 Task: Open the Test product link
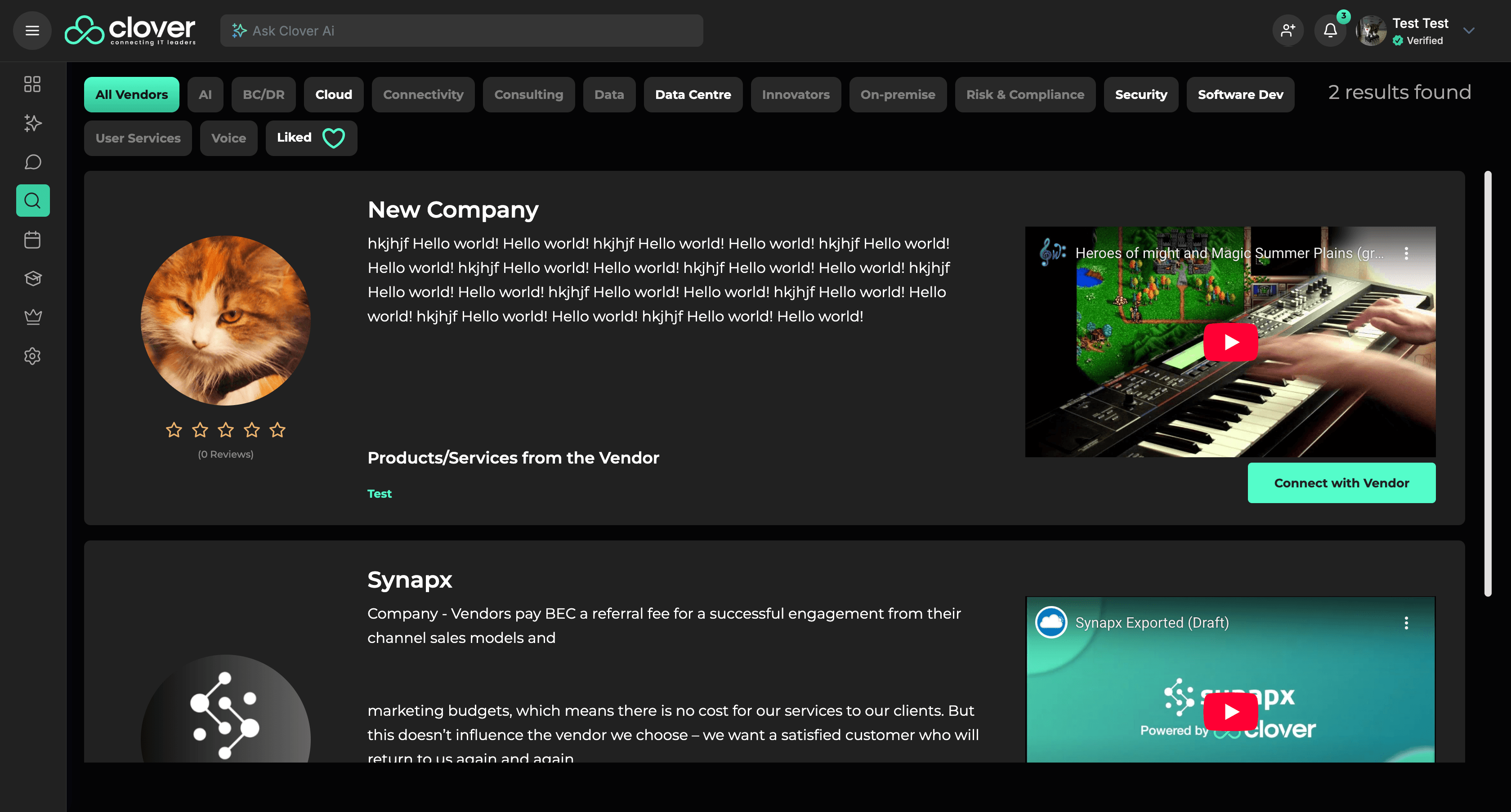[379, 493]
